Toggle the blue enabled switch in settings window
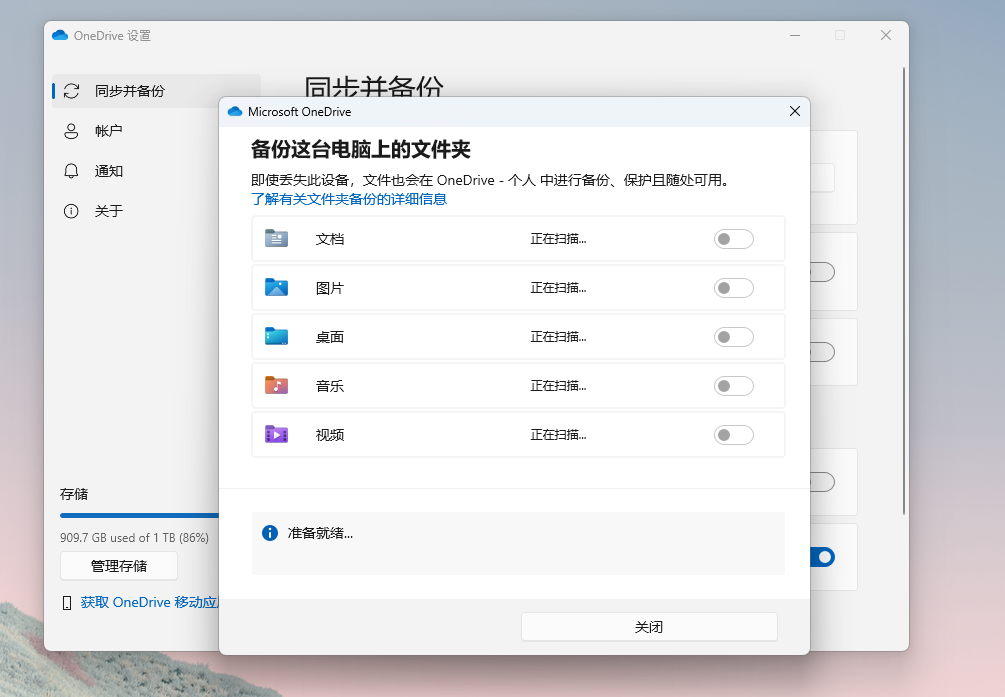Viewport: 1005px width, 697px height. (822, 557)
